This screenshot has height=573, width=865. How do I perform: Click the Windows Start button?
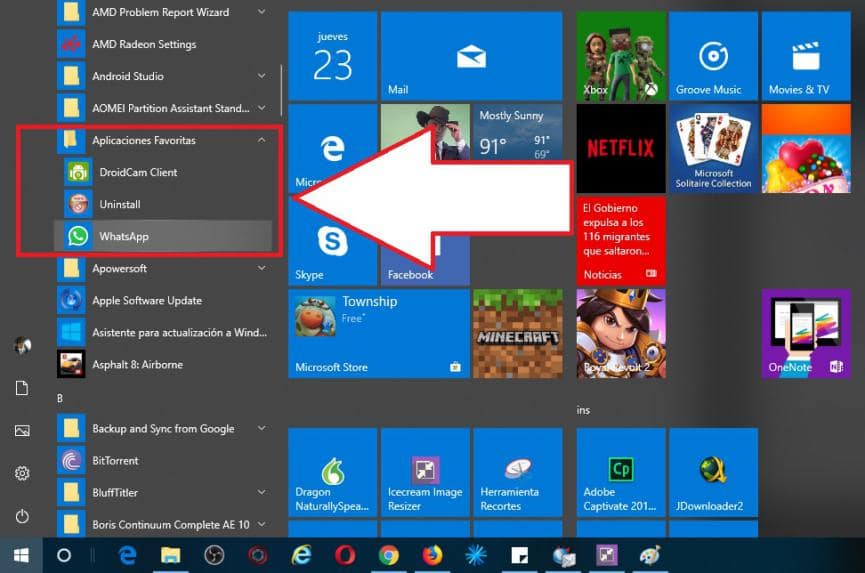tap(21, 555)
